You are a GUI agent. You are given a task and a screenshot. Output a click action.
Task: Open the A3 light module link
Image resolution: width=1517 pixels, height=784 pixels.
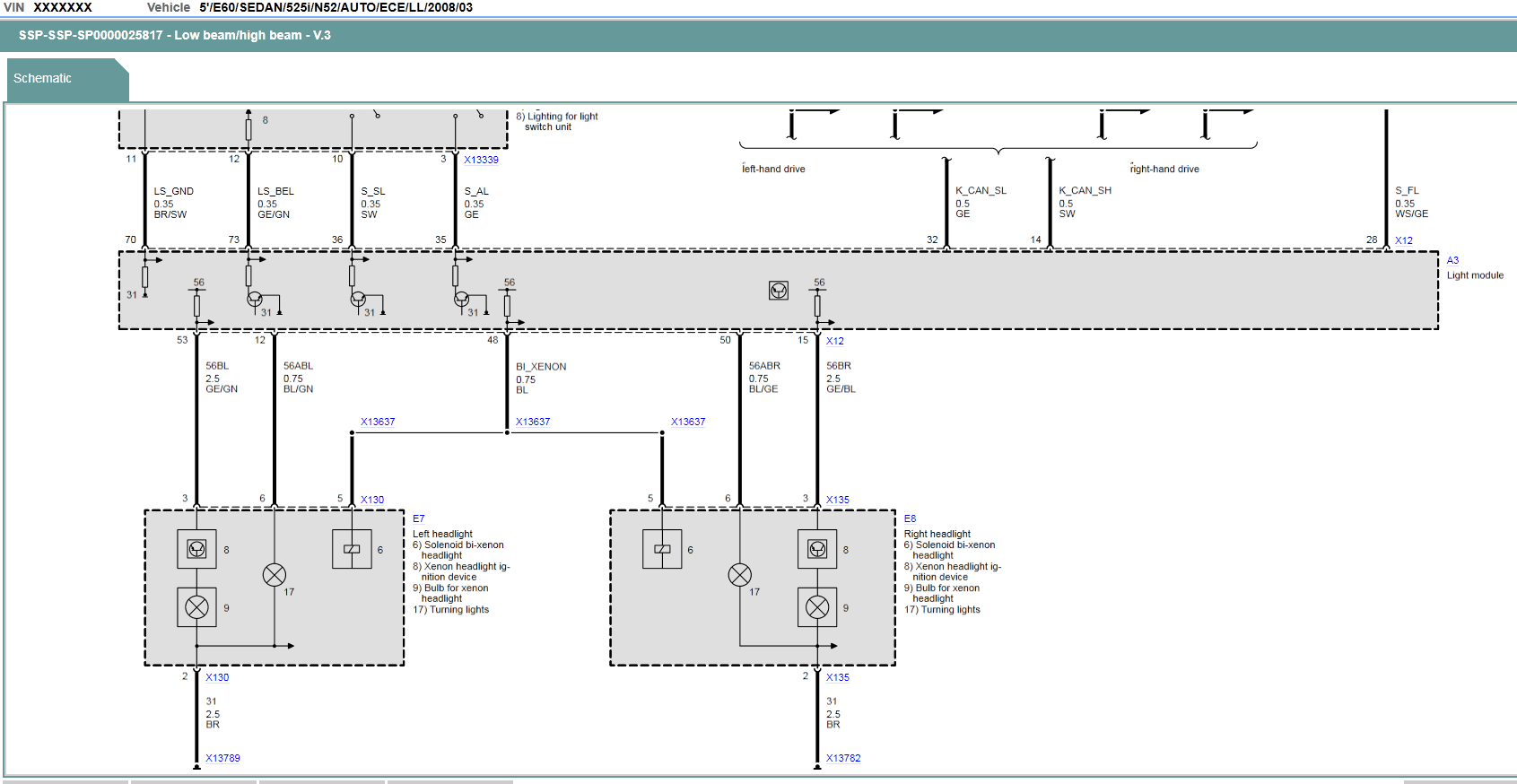click(x=1452, y=260)
